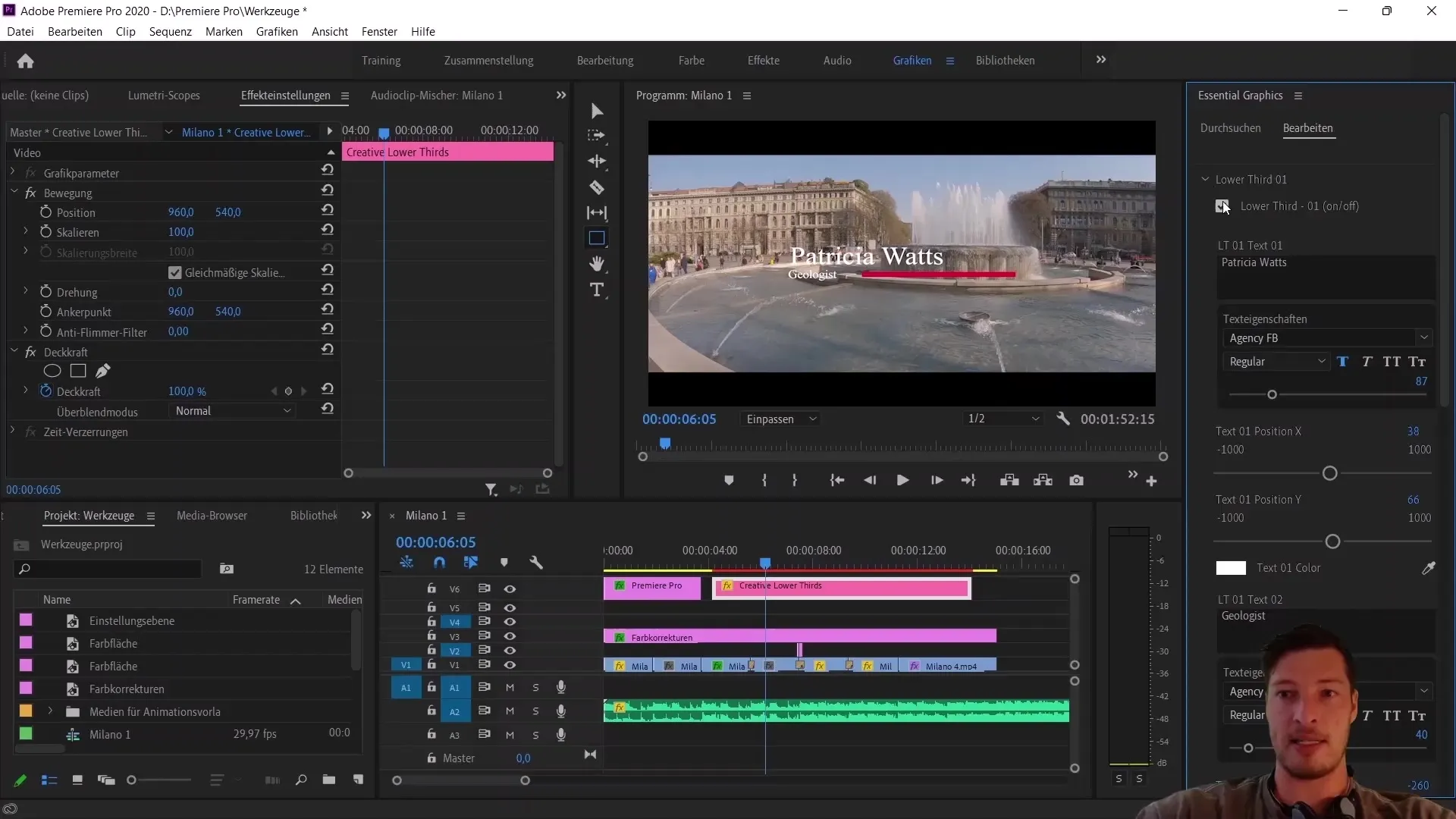The width and height of the screenshot is (1456, 819).
Task: Create new bin in Project panel
Action: click(328, 780)
